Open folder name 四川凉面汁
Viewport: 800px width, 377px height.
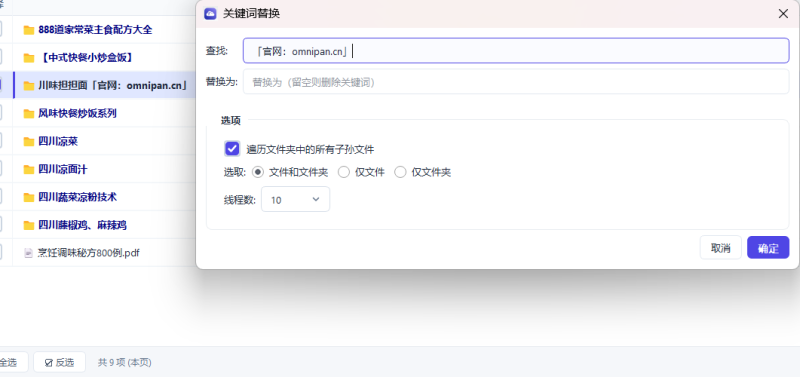(x=63, y=169)
